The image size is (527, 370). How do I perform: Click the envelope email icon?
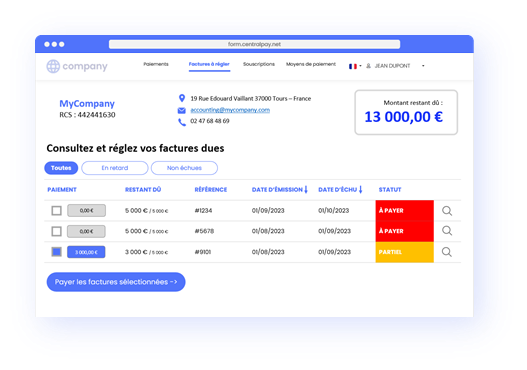tap(181, 110)
